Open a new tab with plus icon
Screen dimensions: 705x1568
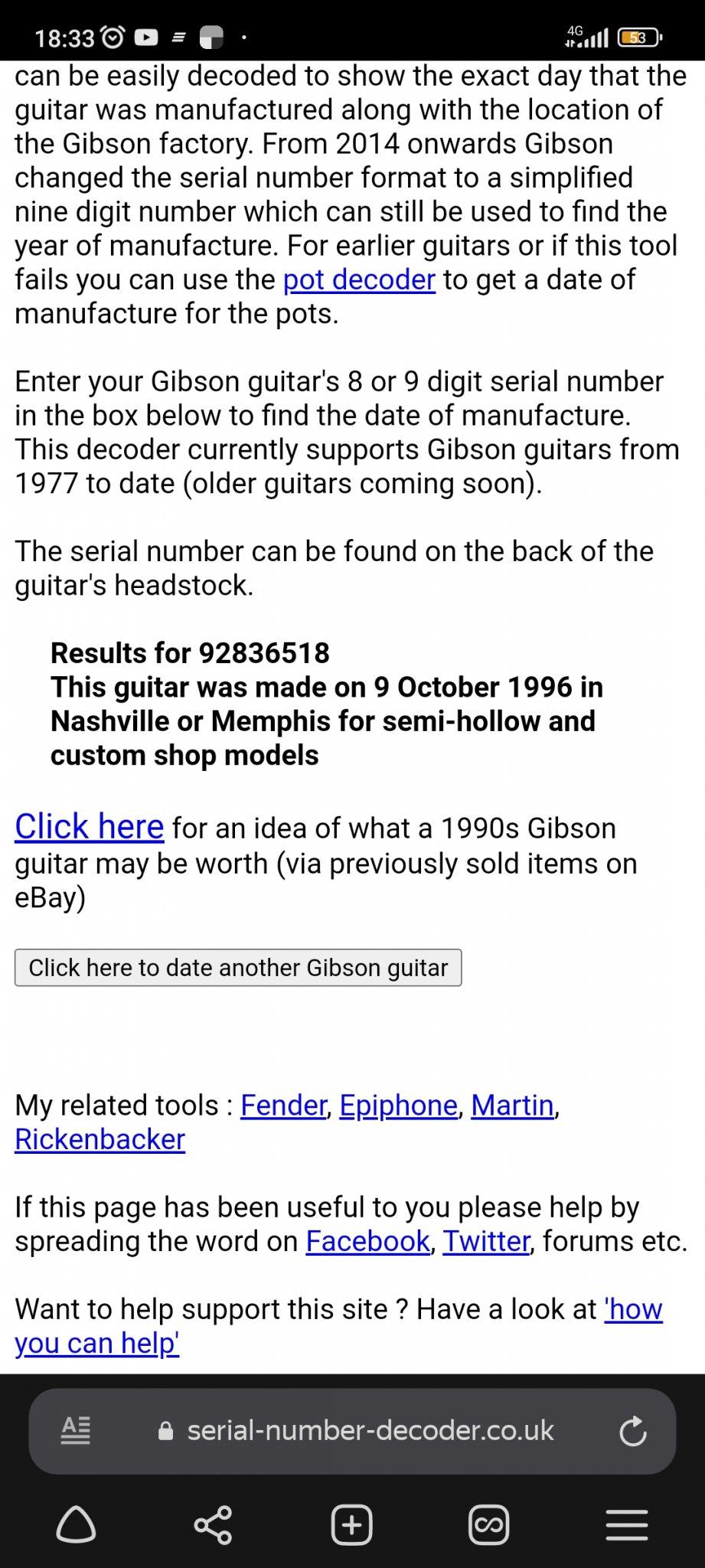pos(351,1525)
